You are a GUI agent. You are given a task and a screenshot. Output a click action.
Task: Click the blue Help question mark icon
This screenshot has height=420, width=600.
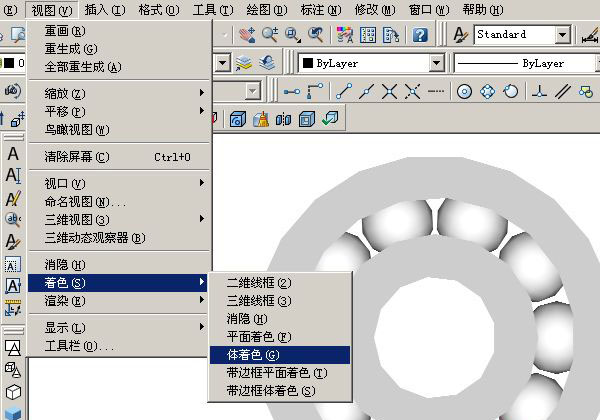[420, 35]
